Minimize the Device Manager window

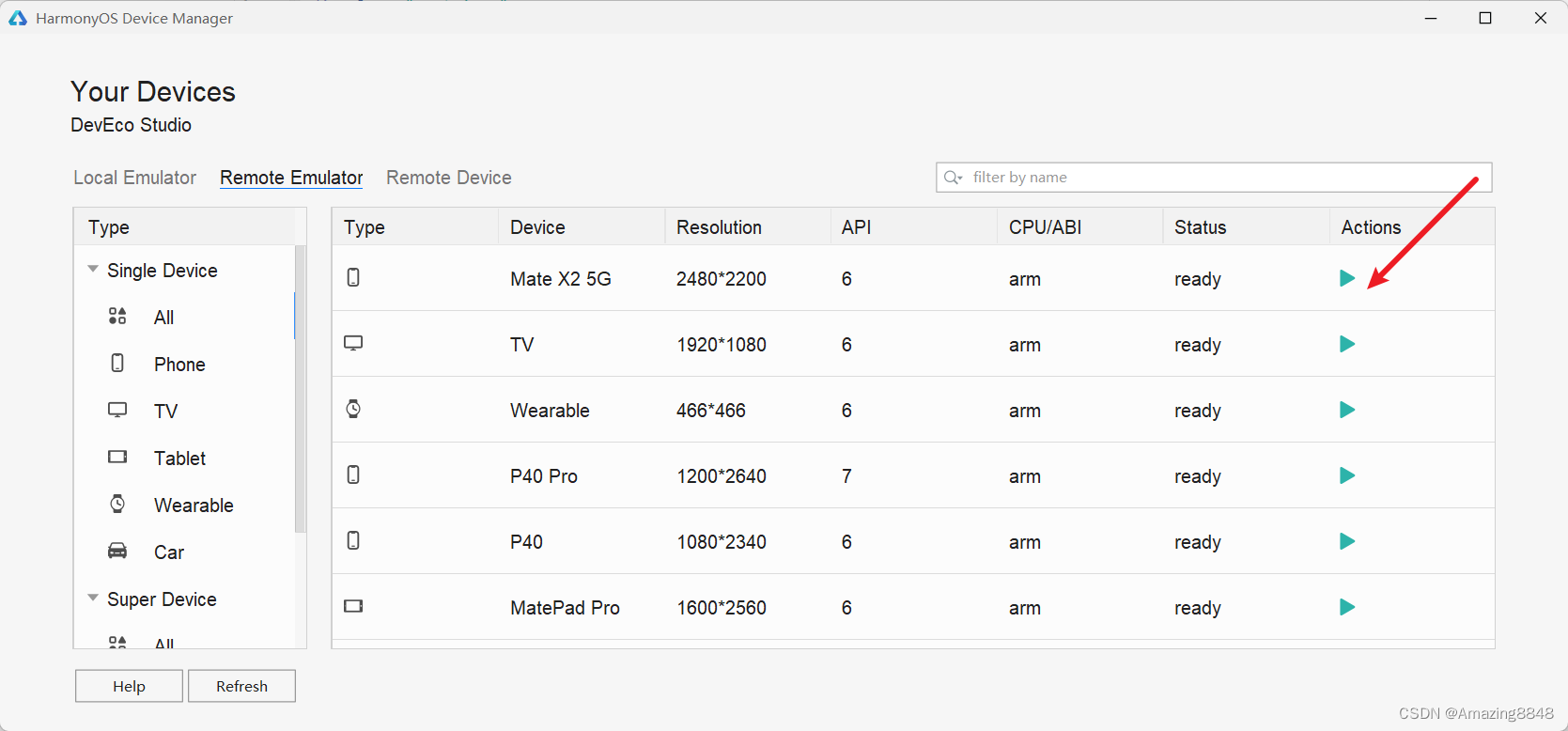point(1431,18)
